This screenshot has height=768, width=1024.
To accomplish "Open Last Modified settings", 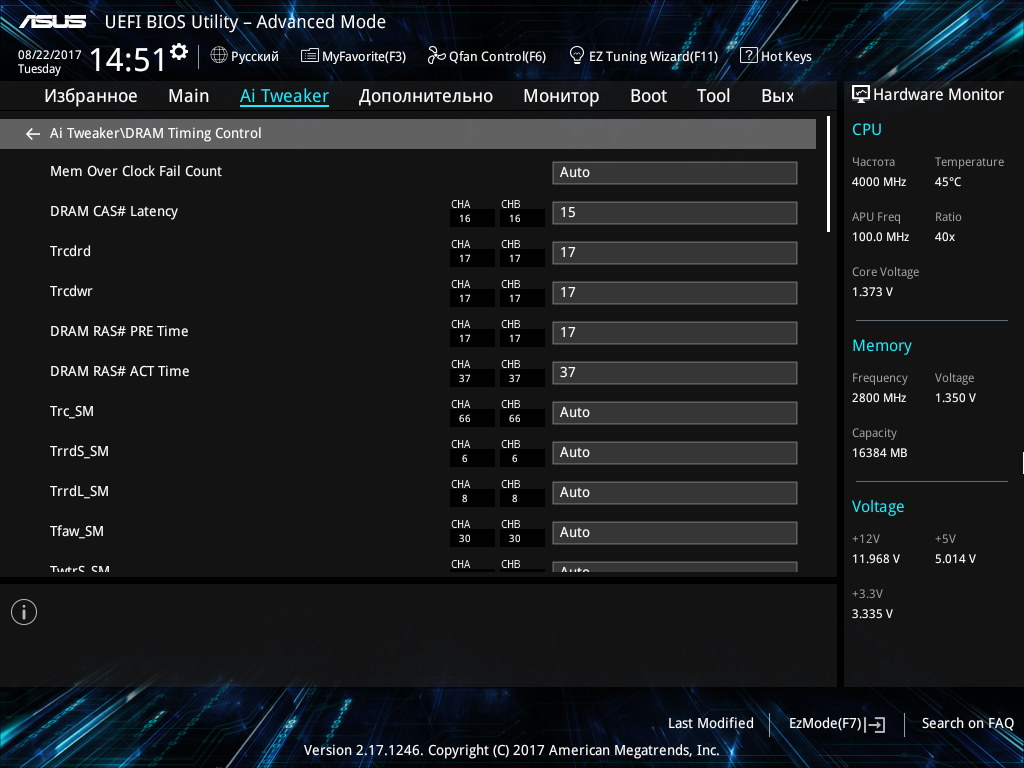I will [711, 723].
